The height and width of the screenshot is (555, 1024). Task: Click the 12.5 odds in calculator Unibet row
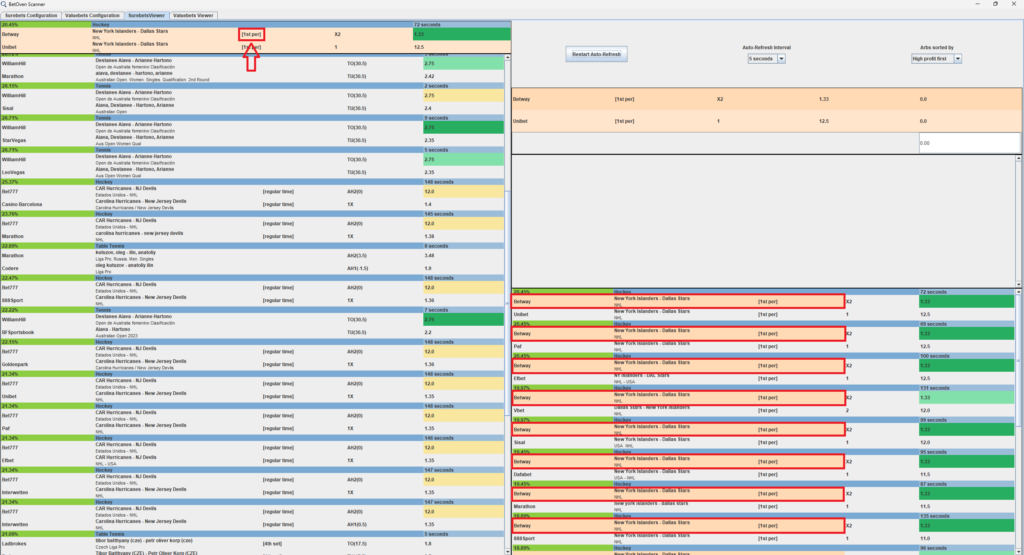tap(824, 121)
